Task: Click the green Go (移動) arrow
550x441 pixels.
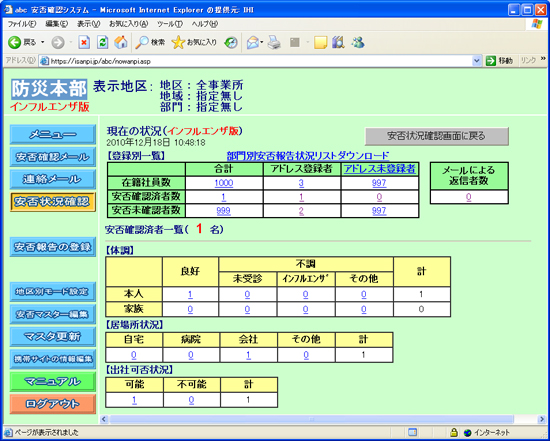Action: coord(491,61)
